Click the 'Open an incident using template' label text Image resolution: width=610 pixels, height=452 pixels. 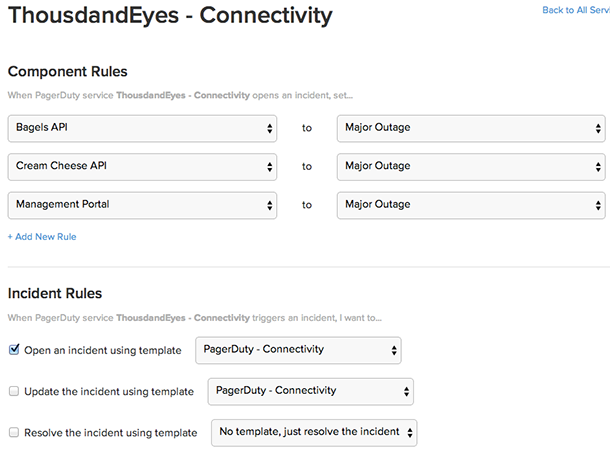[102, 351]
